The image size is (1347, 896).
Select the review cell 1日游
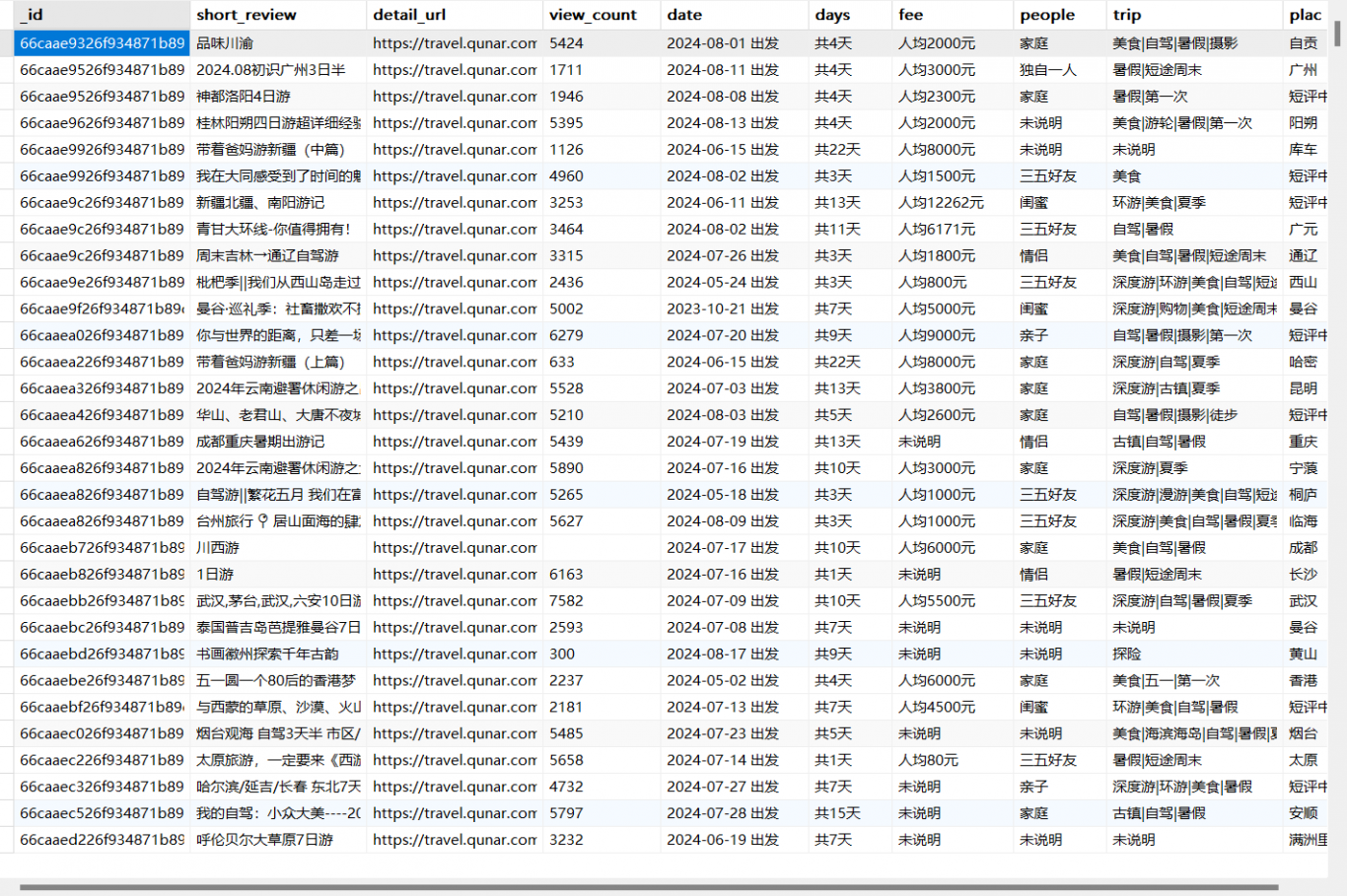tap(278, 574)
